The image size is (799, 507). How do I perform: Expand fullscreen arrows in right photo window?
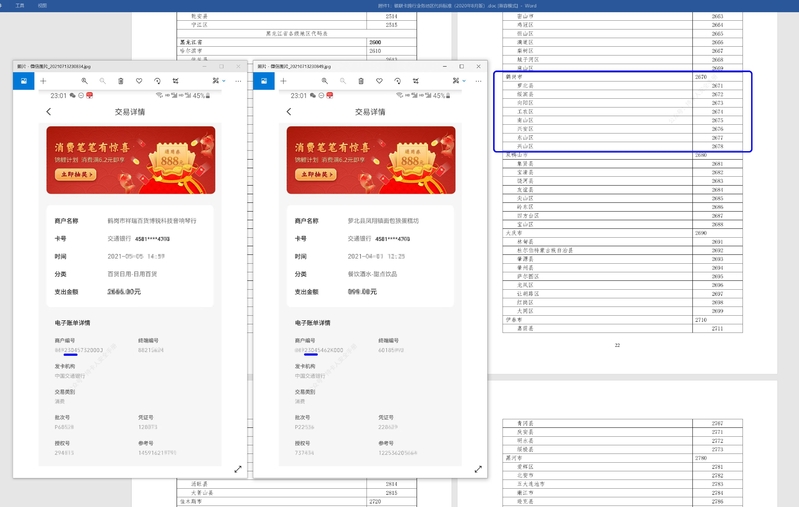pos(478,469)
